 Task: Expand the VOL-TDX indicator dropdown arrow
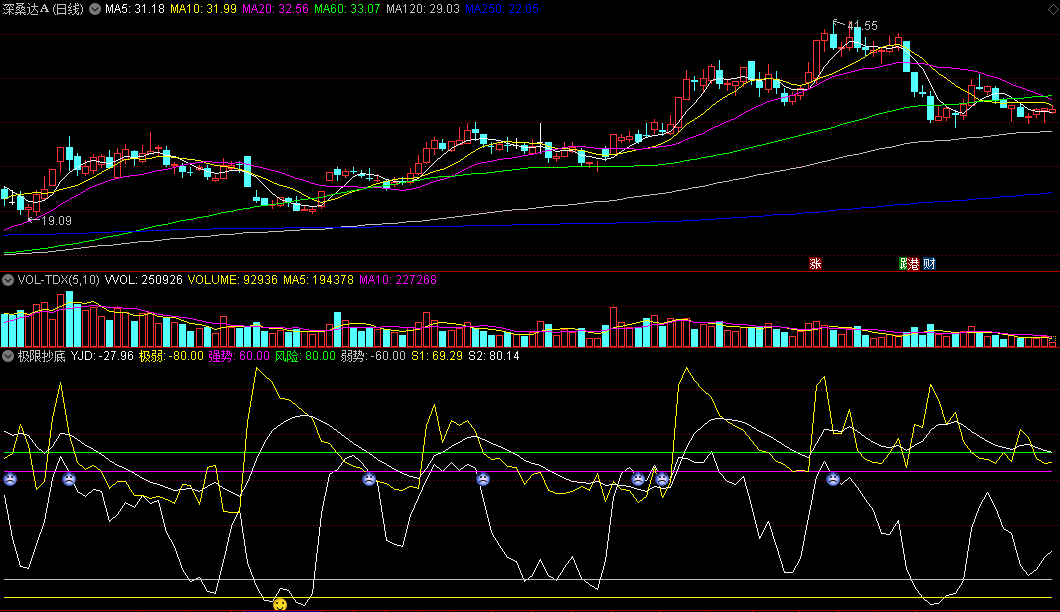[x=8, y=280]
